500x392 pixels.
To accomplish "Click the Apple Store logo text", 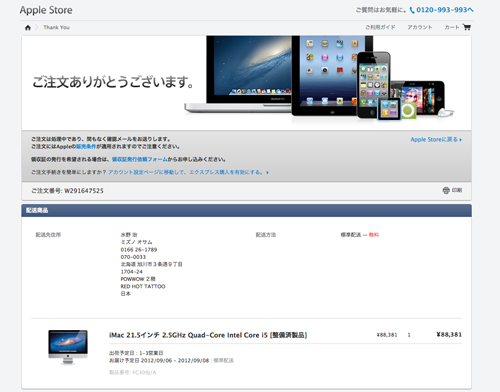I will pyautogui.click(x=46, y=10).
